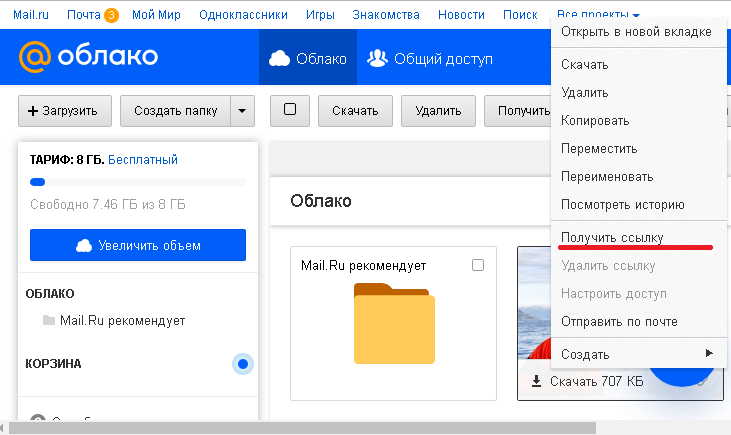Screen dimensions: 731x435
Task: Toggle the select-all checkbox in the toolbar
Action: point(290,110)
